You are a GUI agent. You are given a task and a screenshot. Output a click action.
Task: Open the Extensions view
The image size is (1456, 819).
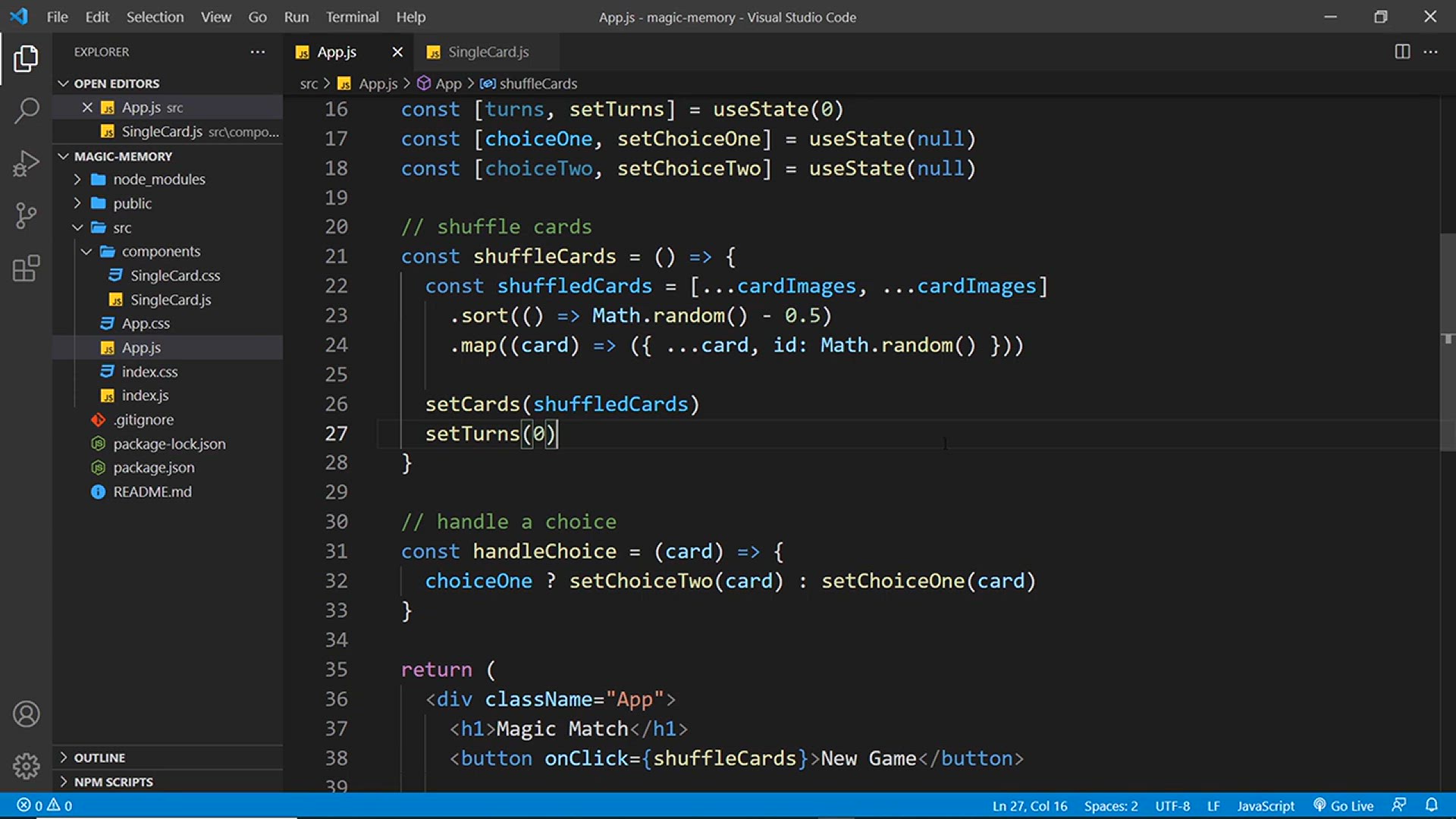(x=26, y=268)
